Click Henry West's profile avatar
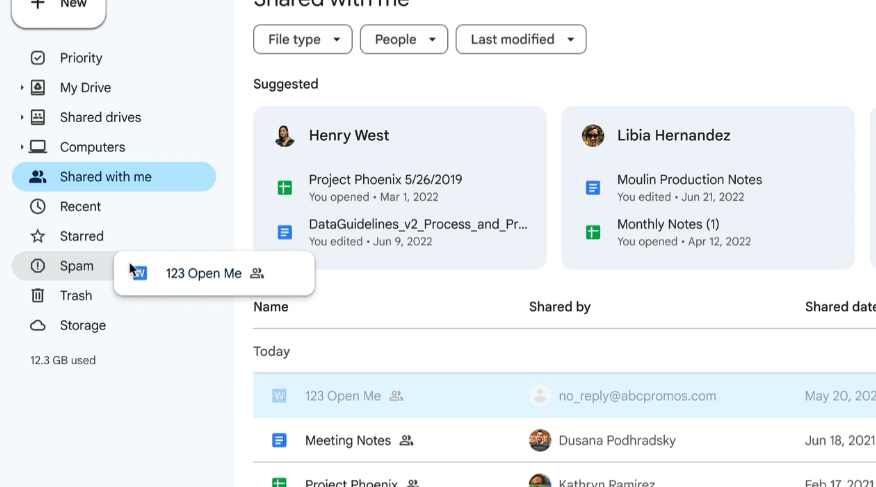The image size is (876, 487). click(285, 136)
